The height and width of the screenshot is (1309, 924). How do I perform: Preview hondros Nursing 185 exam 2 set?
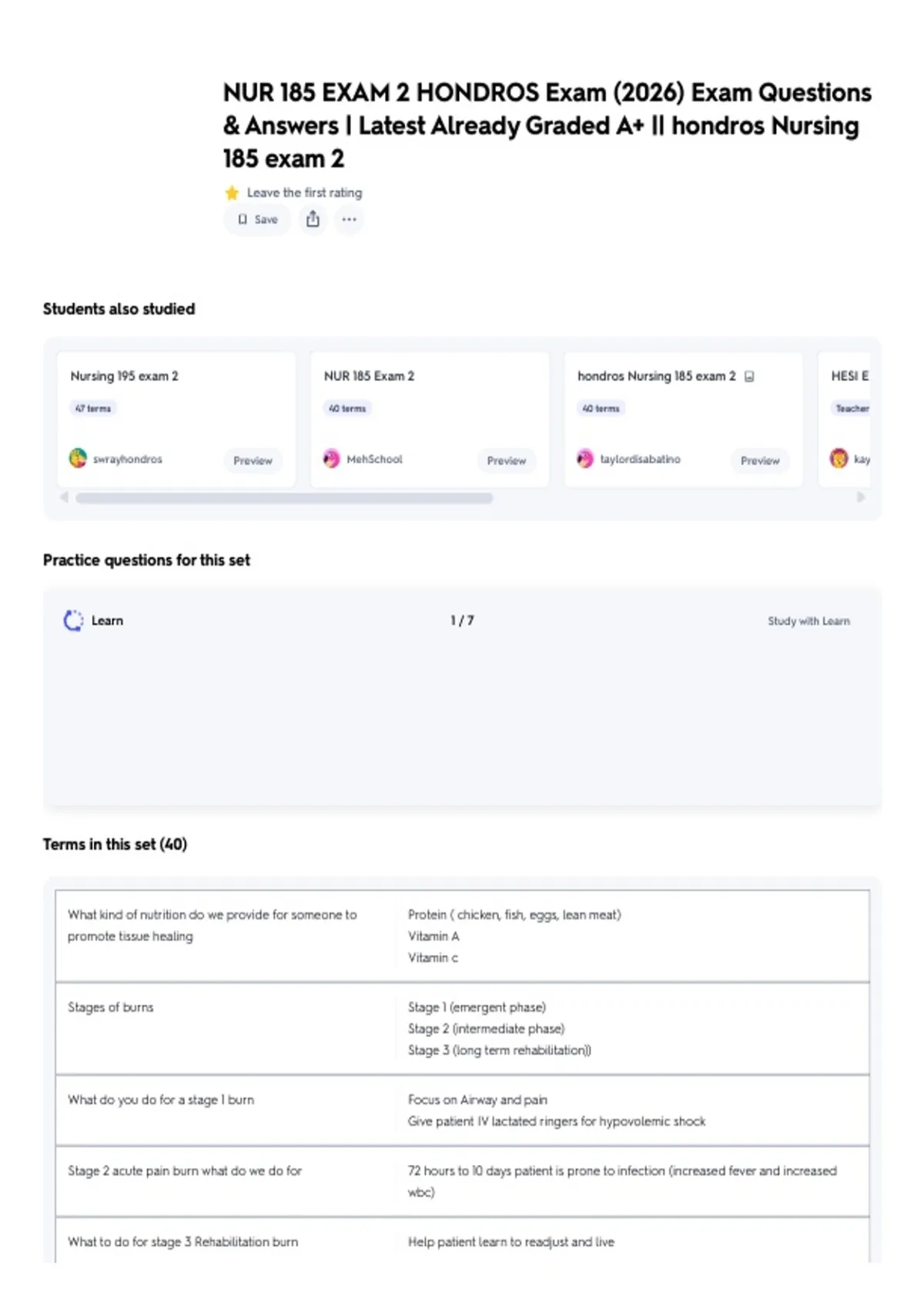pyautogui.click(x=760, y=460)
